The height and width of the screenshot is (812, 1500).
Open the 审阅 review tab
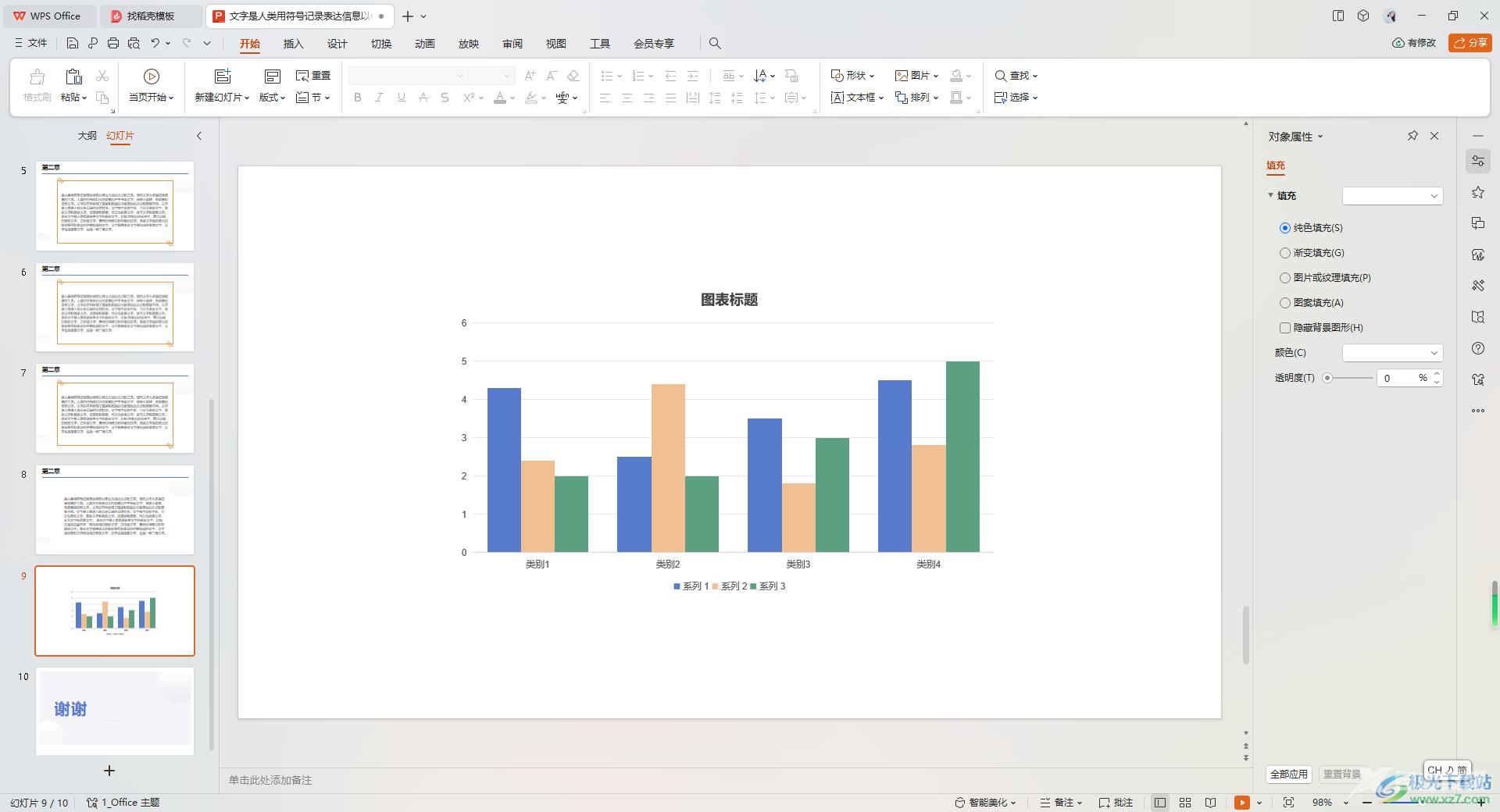(x=512, y=44)
